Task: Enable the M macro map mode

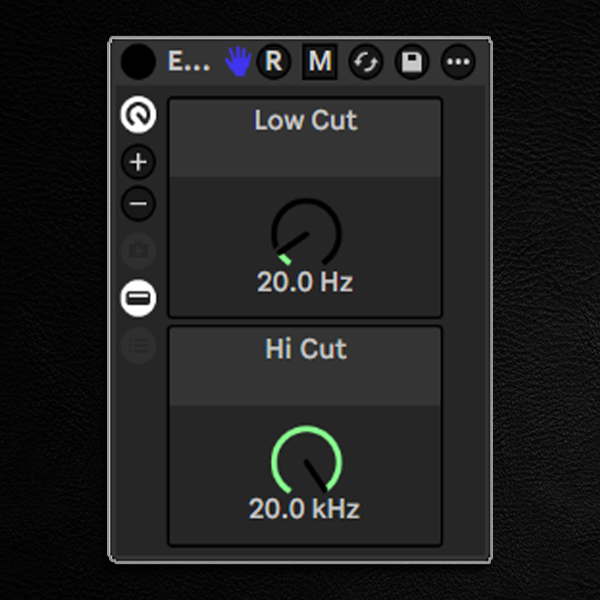Action: click(320, 62)
